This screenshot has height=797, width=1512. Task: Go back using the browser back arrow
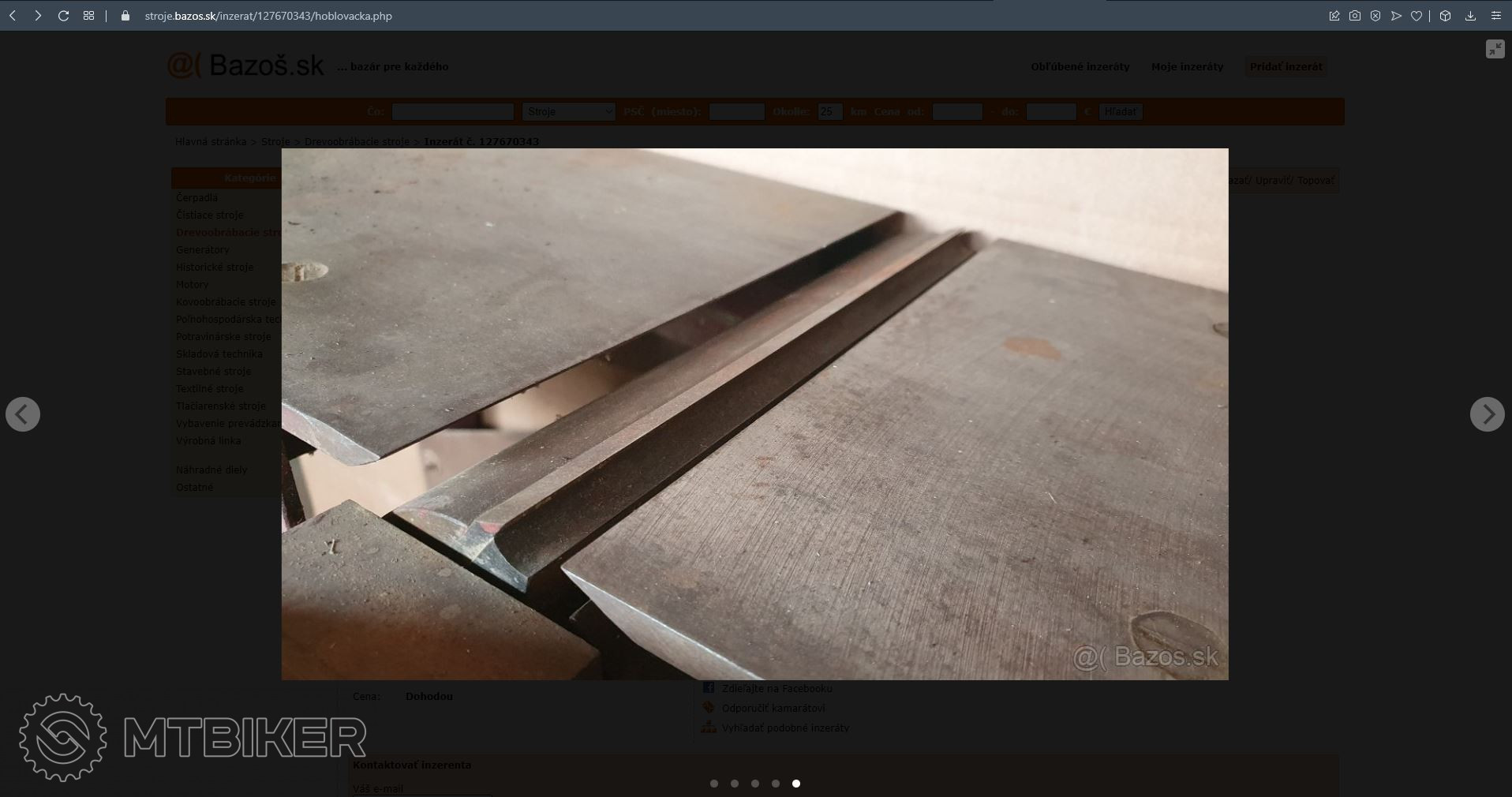(x=13, y=16)
